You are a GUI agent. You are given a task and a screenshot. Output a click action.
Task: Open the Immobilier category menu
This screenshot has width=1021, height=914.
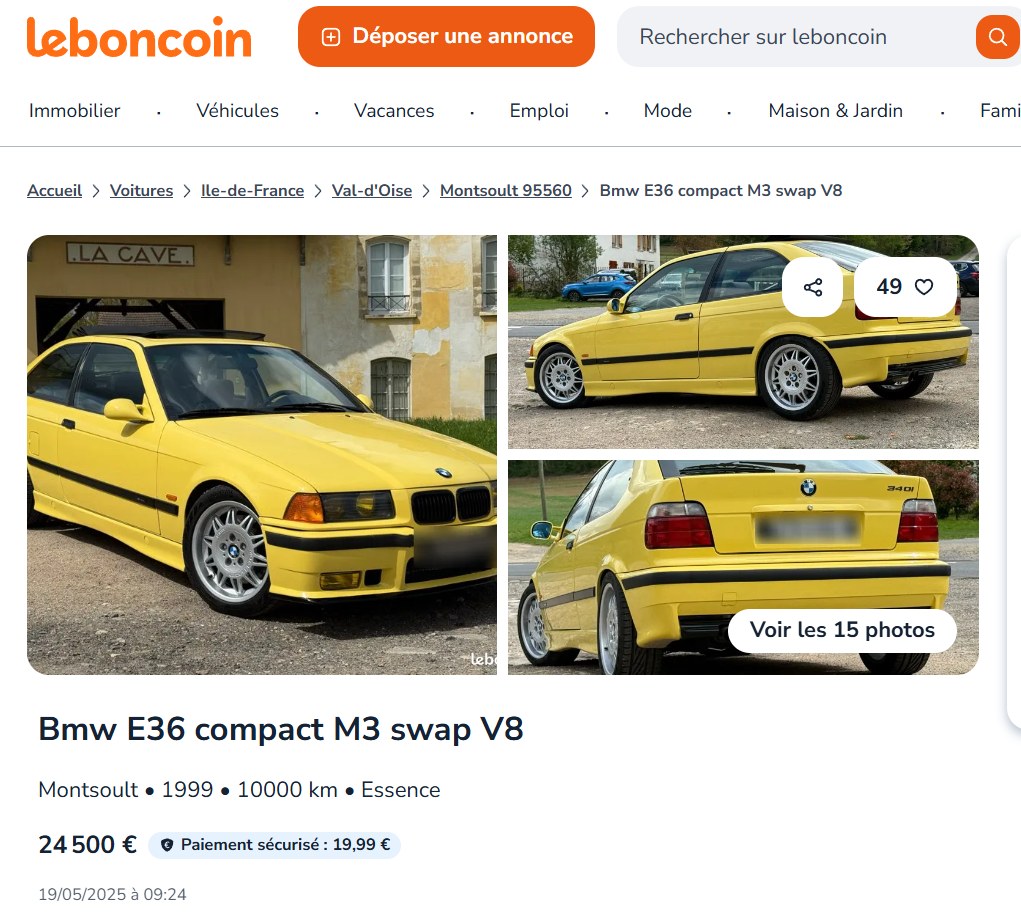74,111
